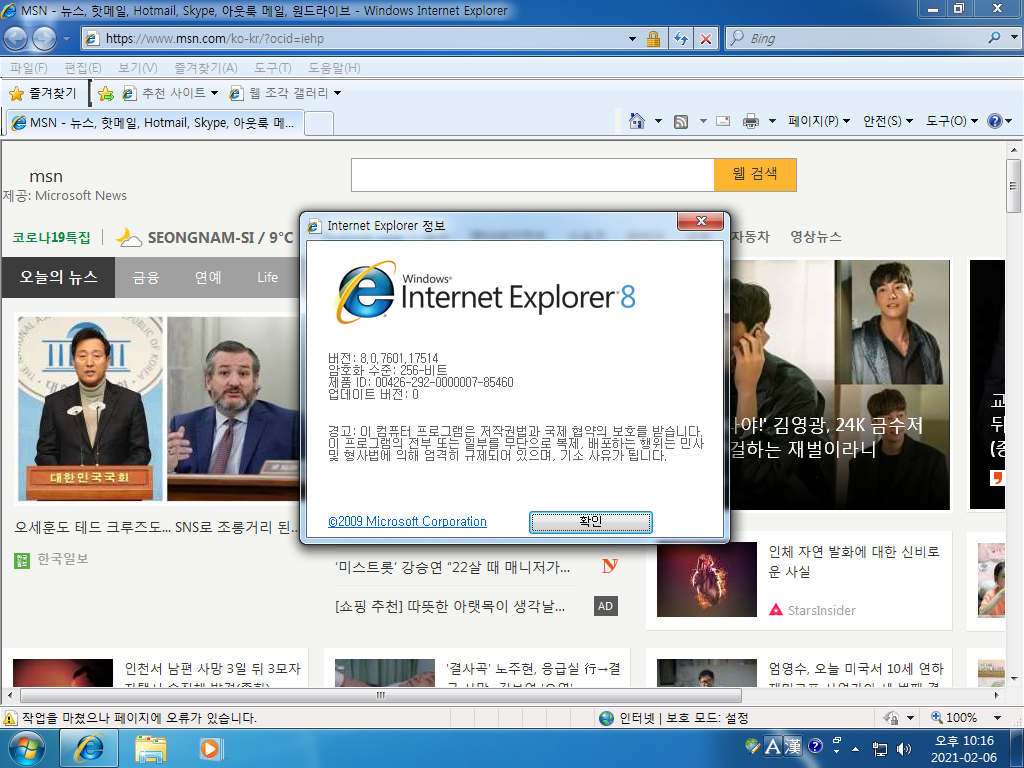Image resolution: width=1024 pixels, height=768 pixels.
Task: Click the Read Mail icon
Action: click(x=723, y=121)
